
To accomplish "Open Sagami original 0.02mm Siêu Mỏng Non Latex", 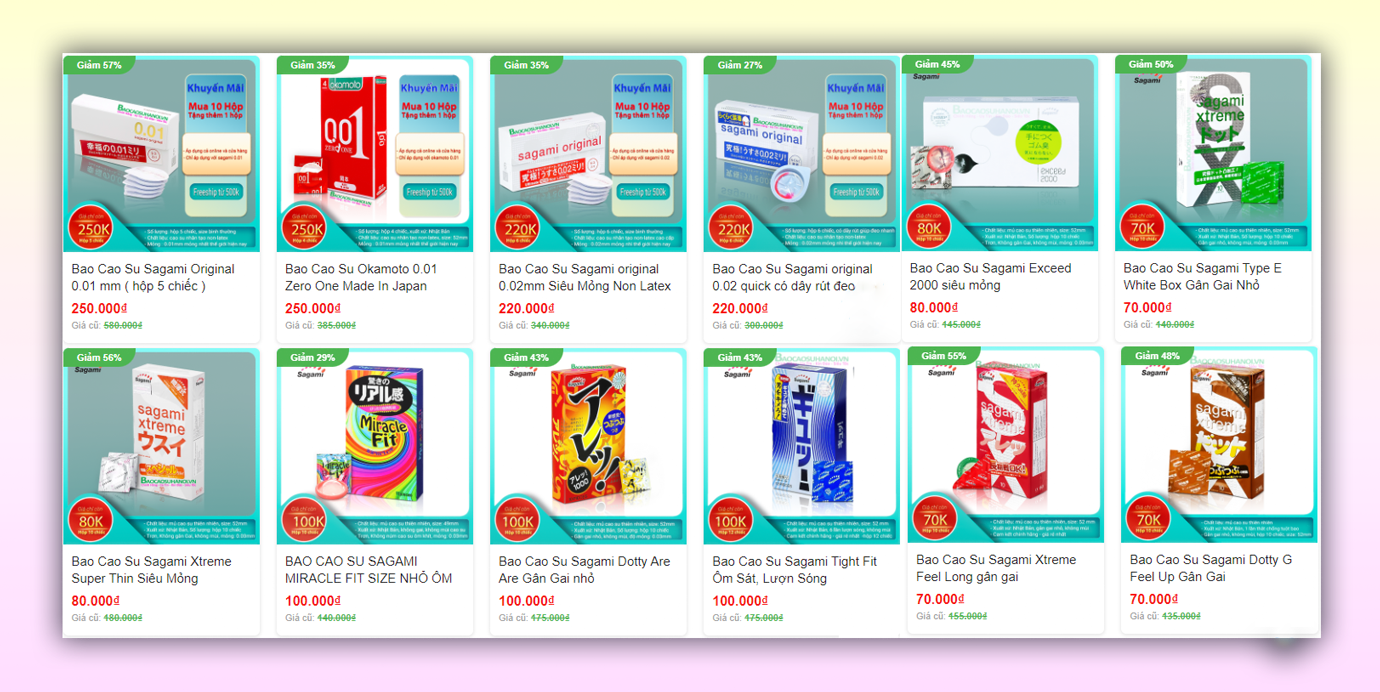I will coord(585,277).
